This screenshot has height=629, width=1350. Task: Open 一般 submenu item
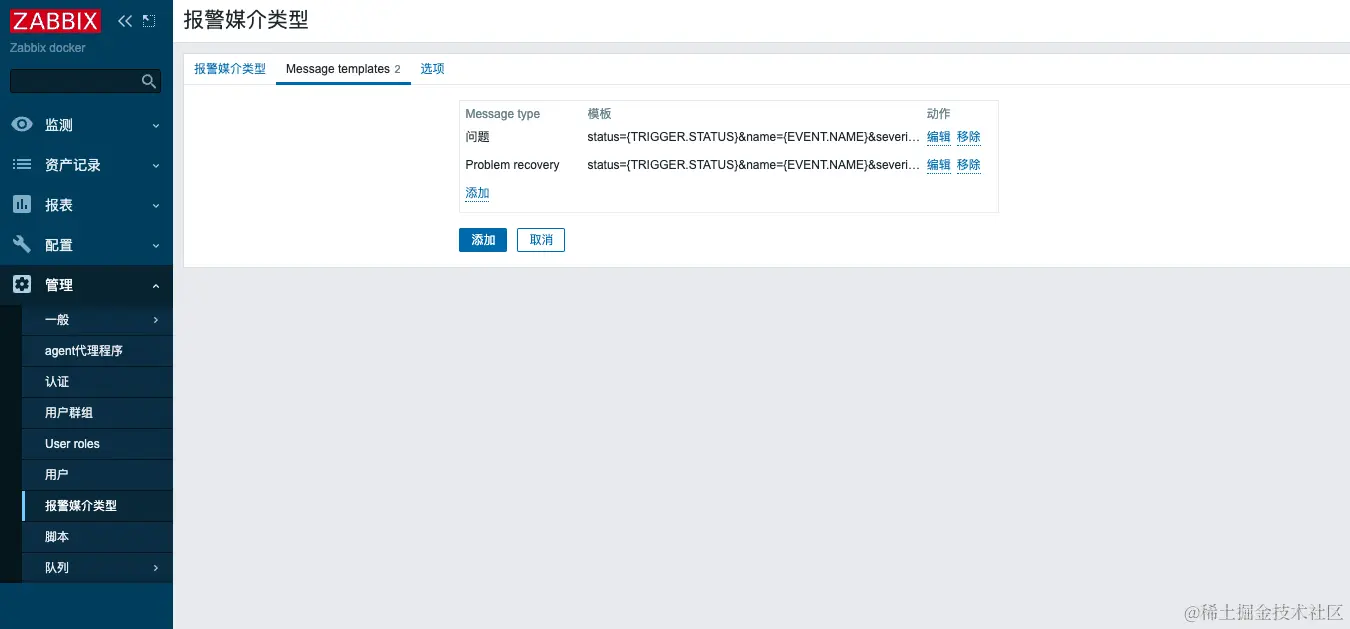point(97,320)
